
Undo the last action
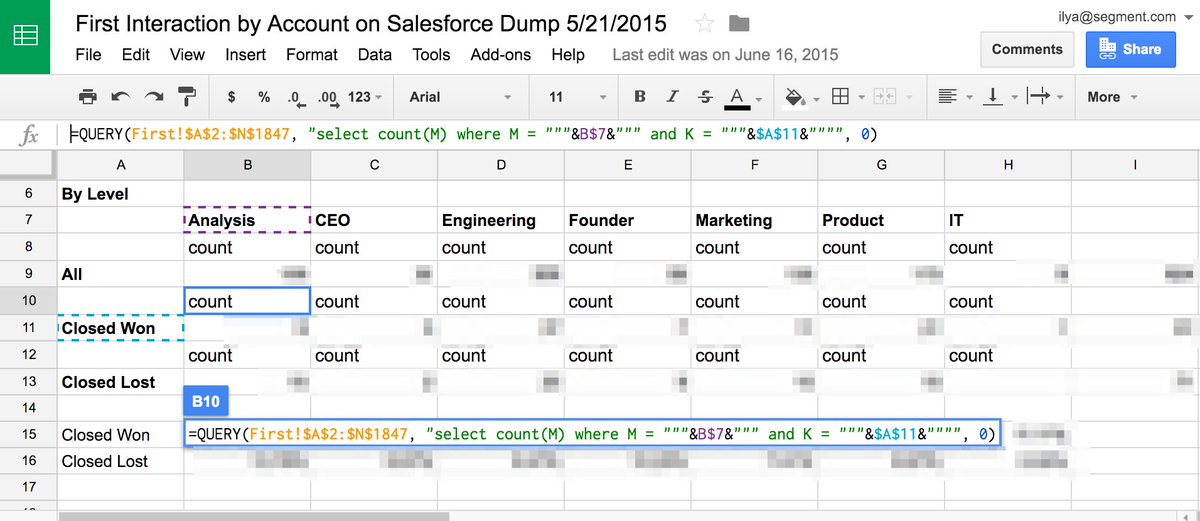click(x=121, y=97)
